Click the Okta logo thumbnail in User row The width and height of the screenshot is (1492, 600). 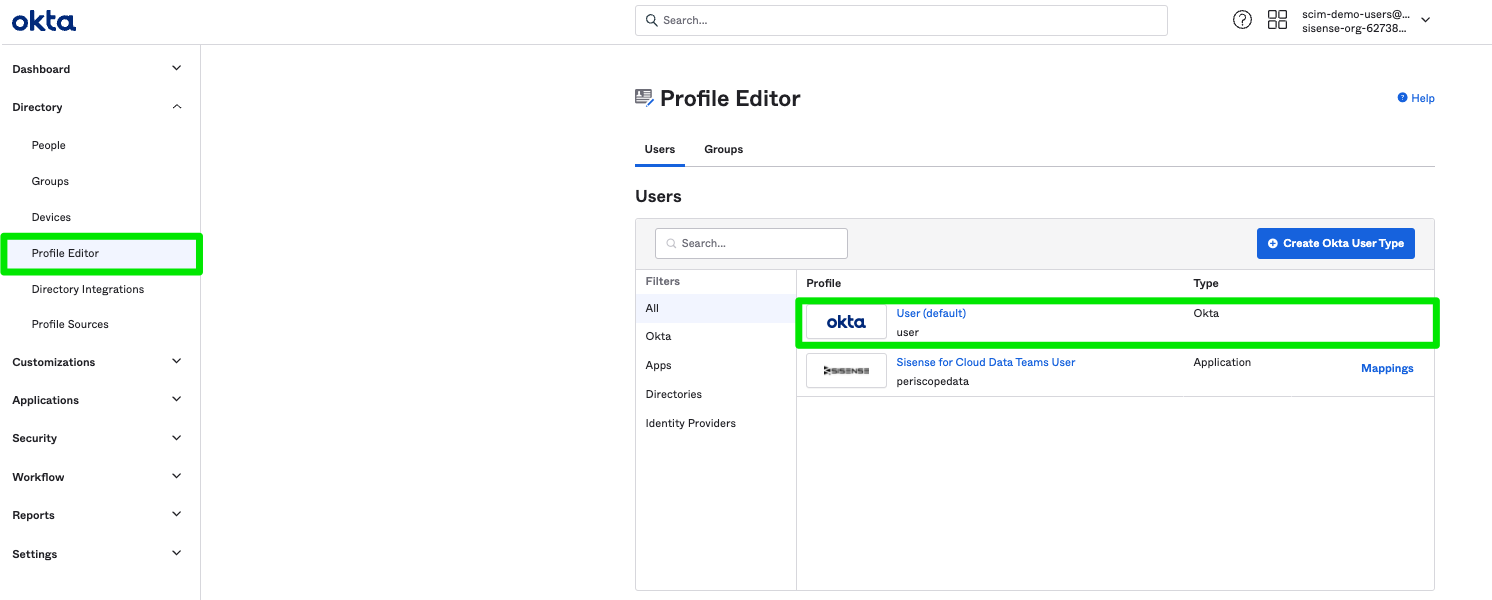(846, 322)
